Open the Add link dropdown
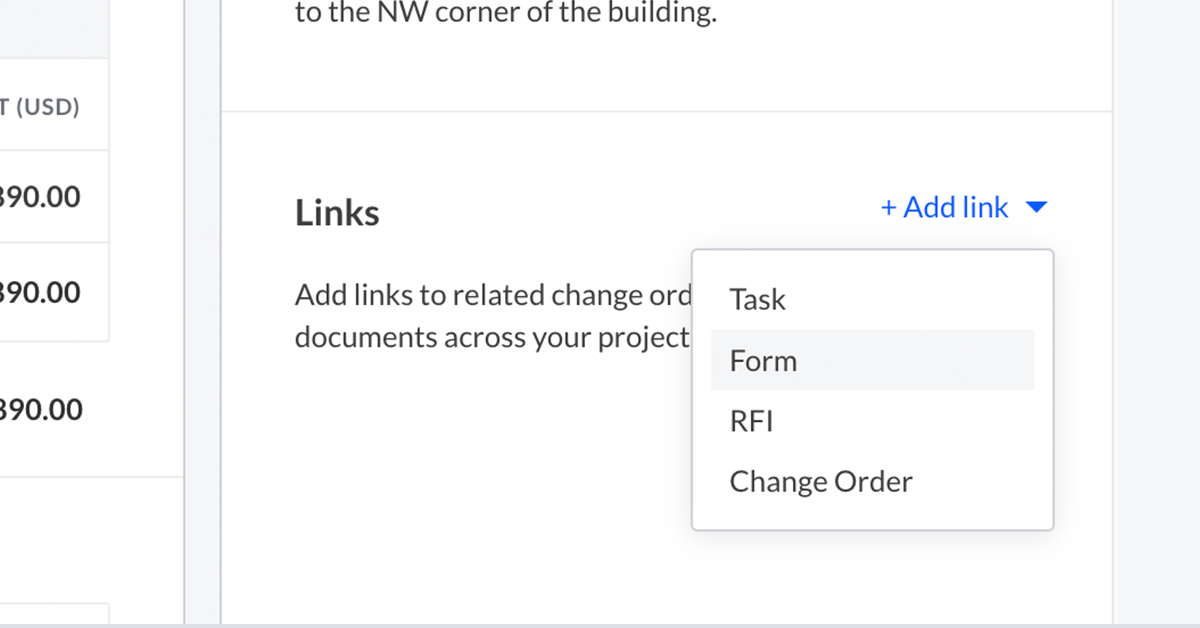This screenshot has width=1200, height=628. point(955,208)
